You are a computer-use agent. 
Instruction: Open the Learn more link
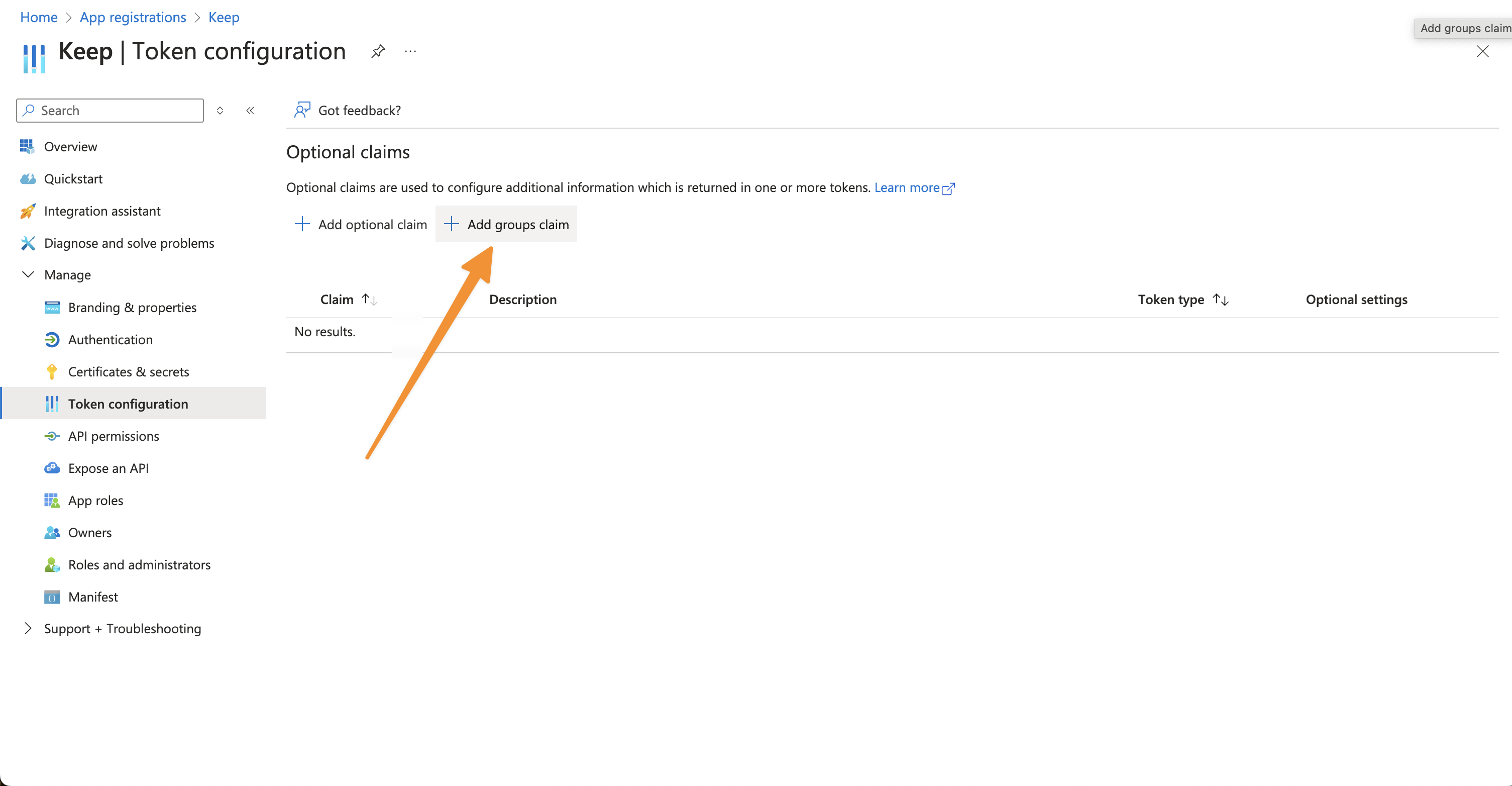[914, 187]
